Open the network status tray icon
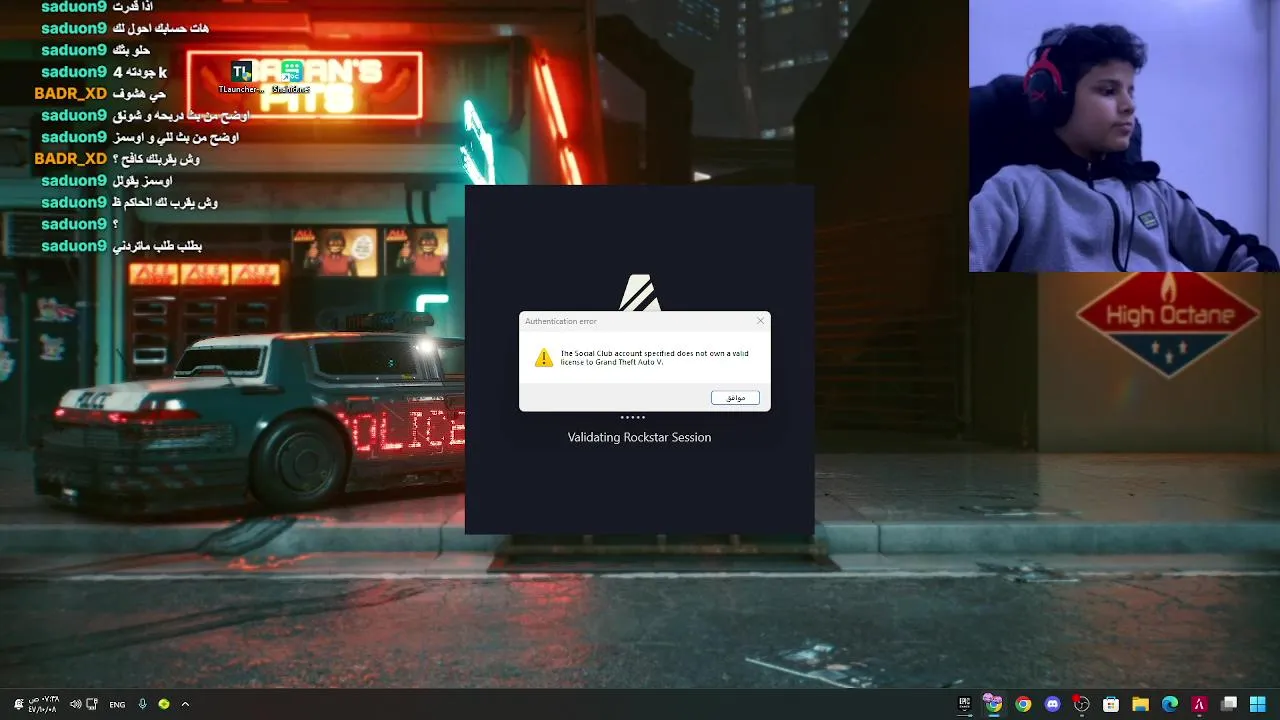 coord(93,704)
